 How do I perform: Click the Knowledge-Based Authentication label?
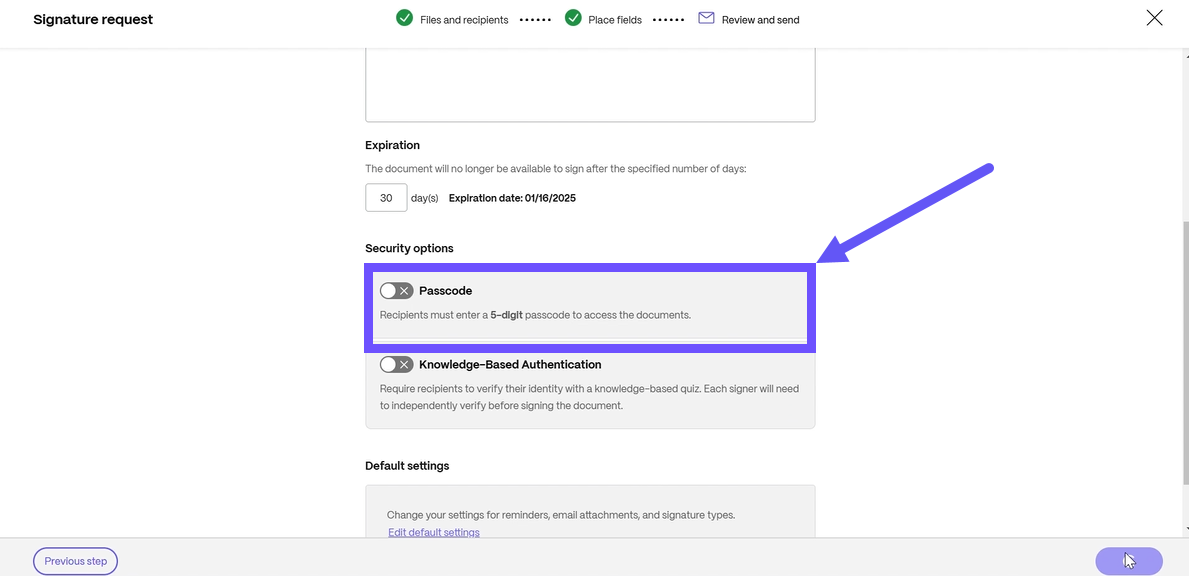[510, 365]
